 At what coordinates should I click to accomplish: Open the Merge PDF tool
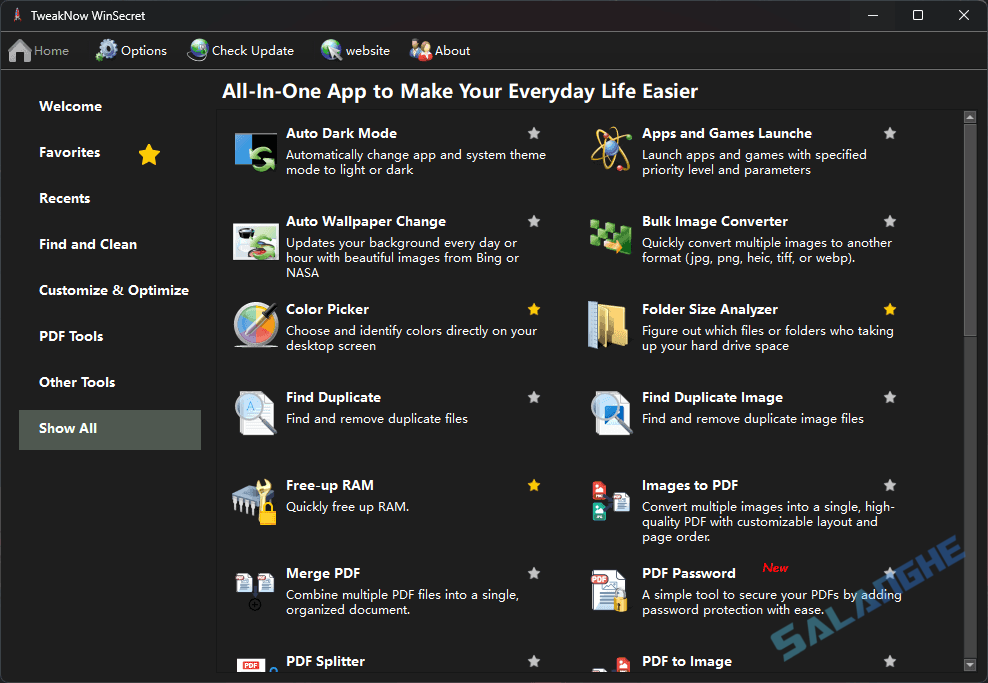[x=322, y=573]
